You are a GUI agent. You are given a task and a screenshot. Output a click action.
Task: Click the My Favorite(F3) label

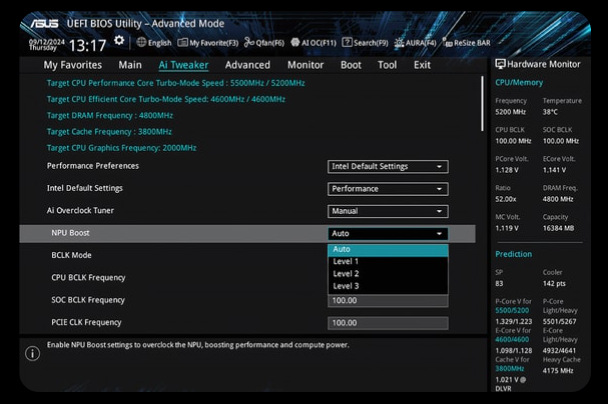(x=214, y=43)
